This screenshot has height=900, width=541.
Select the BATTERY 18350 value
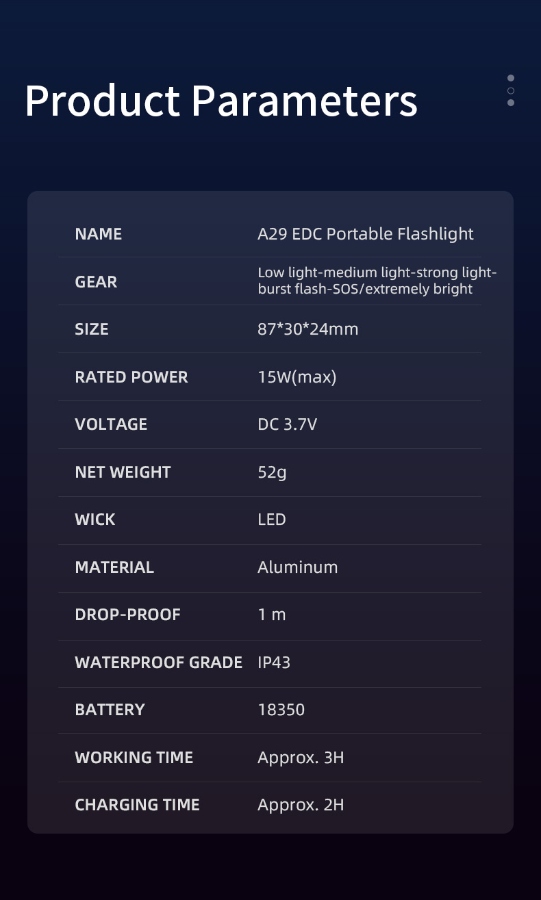click(281, 710)
